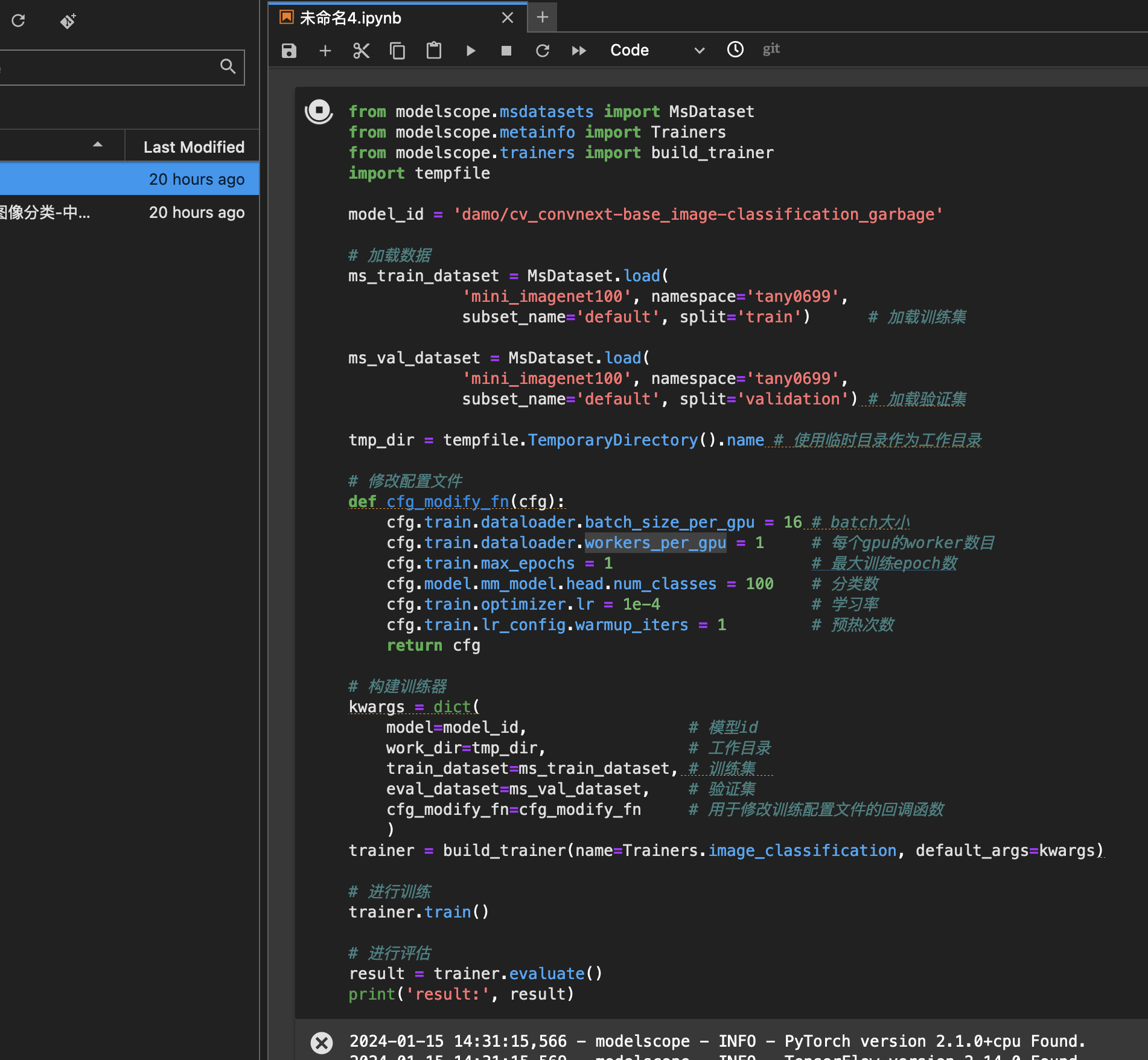
Task: Click the cfg.train.max_epochs = 1 line
Action: [500, 563]
